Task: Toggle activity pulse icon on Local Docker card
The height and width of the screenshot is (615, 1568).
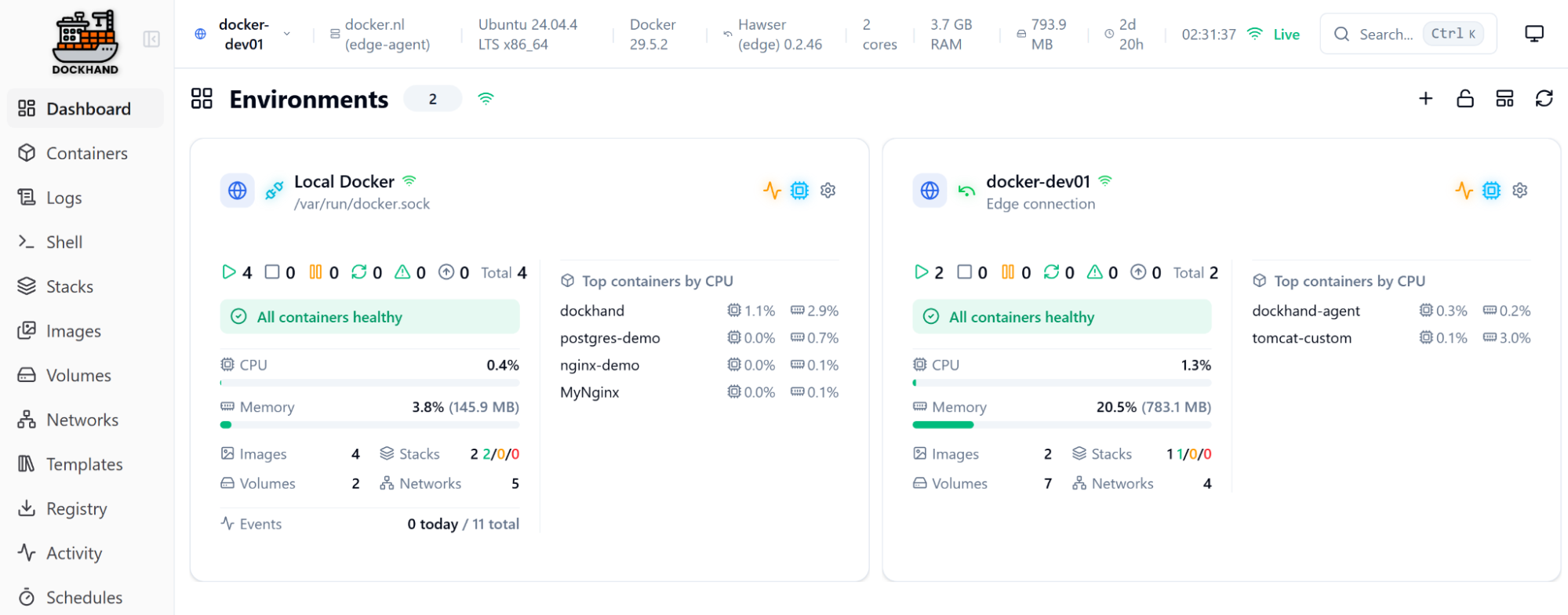Action: (x=773, y=191)
